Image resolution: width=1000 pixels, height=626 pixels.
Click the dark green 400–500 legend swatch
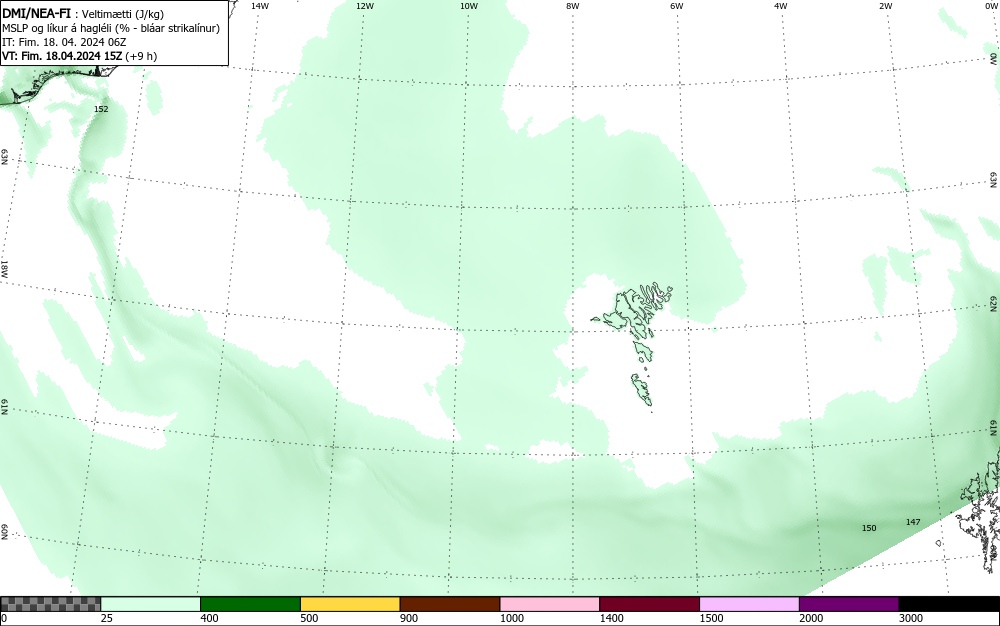click(250, 604)
